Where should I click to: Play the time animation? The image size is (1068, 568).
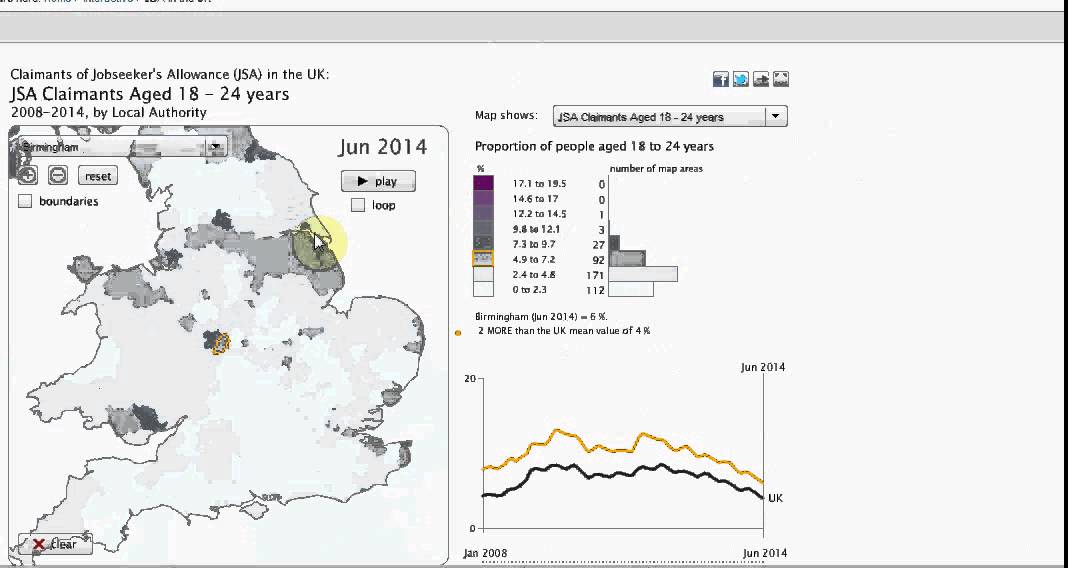pyautogui.click(x=378, y=181)
